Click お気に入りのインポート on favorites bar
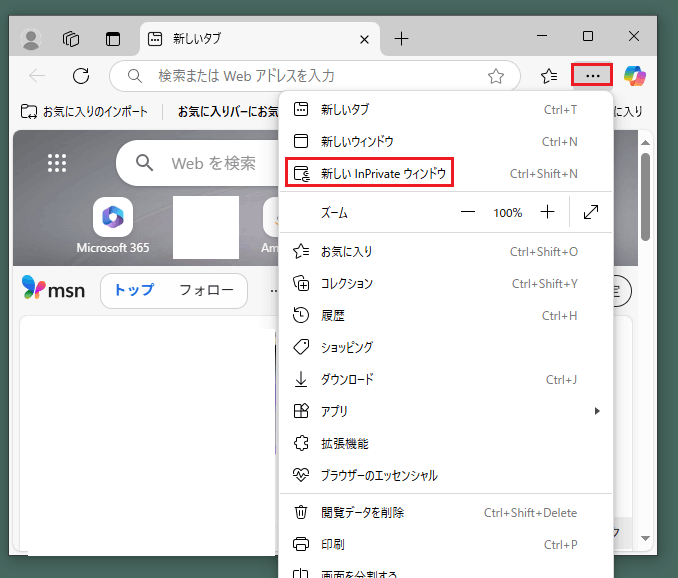Image resolution: width=678 pixels, height=578 pixels. click(84, 112)
